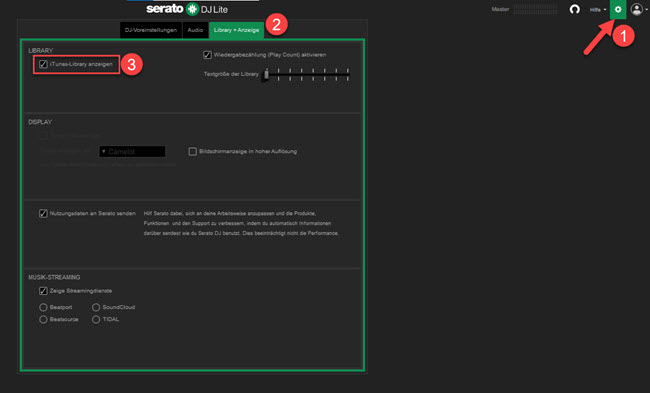Select the Beatport radio button

pos(43,307)
